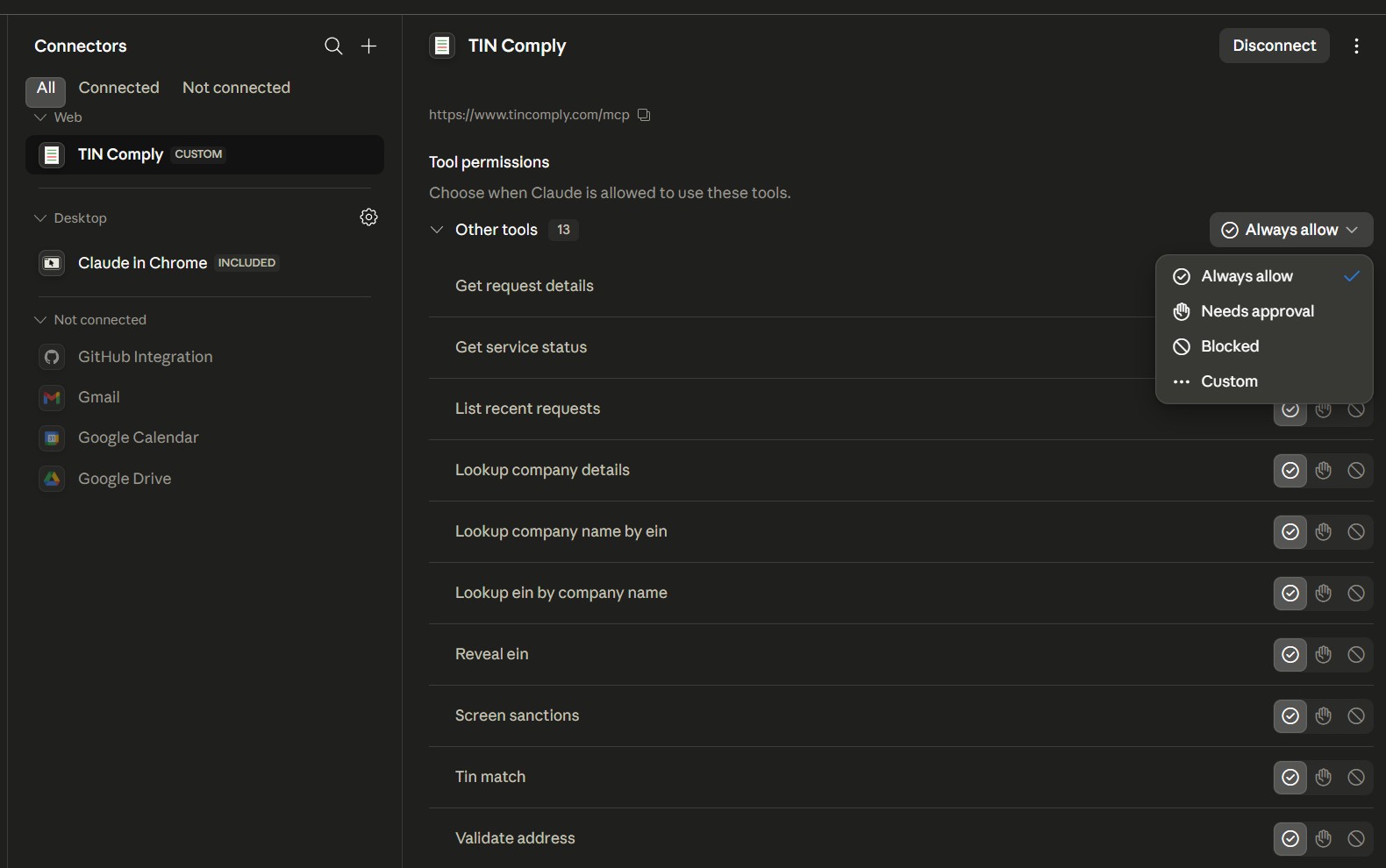
Task: Collapse the Other tools group
Action: pyautogui.click(x=437, y=230)
